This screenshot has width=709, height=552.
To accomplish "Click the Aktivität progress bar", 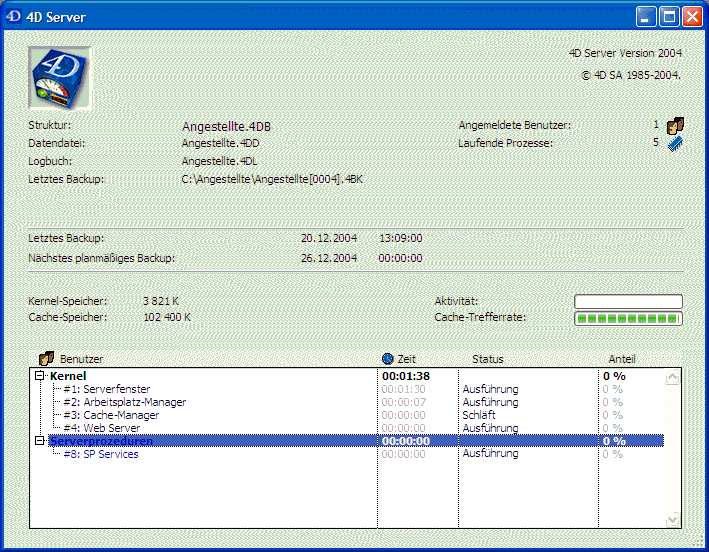I will coord(627,301).
